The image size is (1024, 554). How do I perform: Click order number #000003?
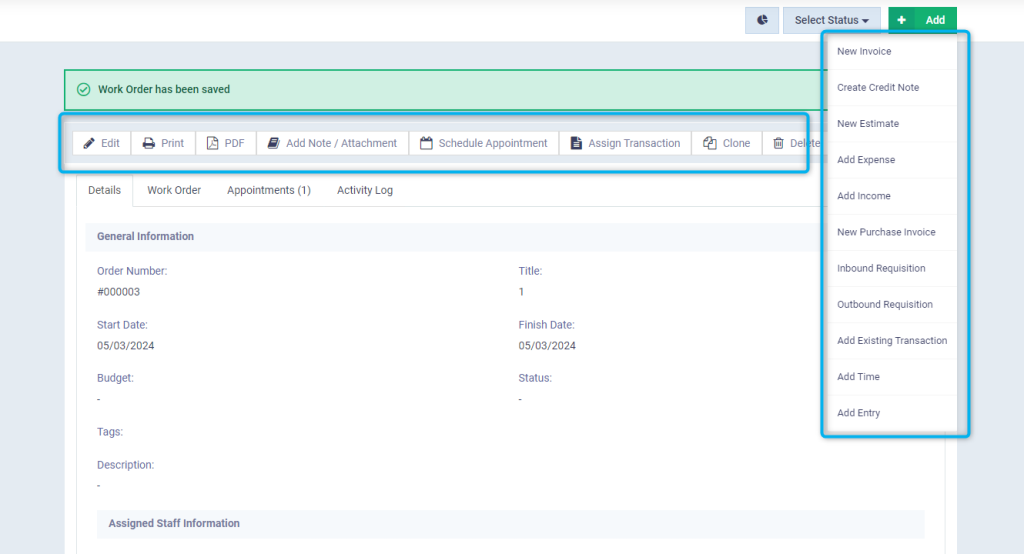click(x=118, y=292)
